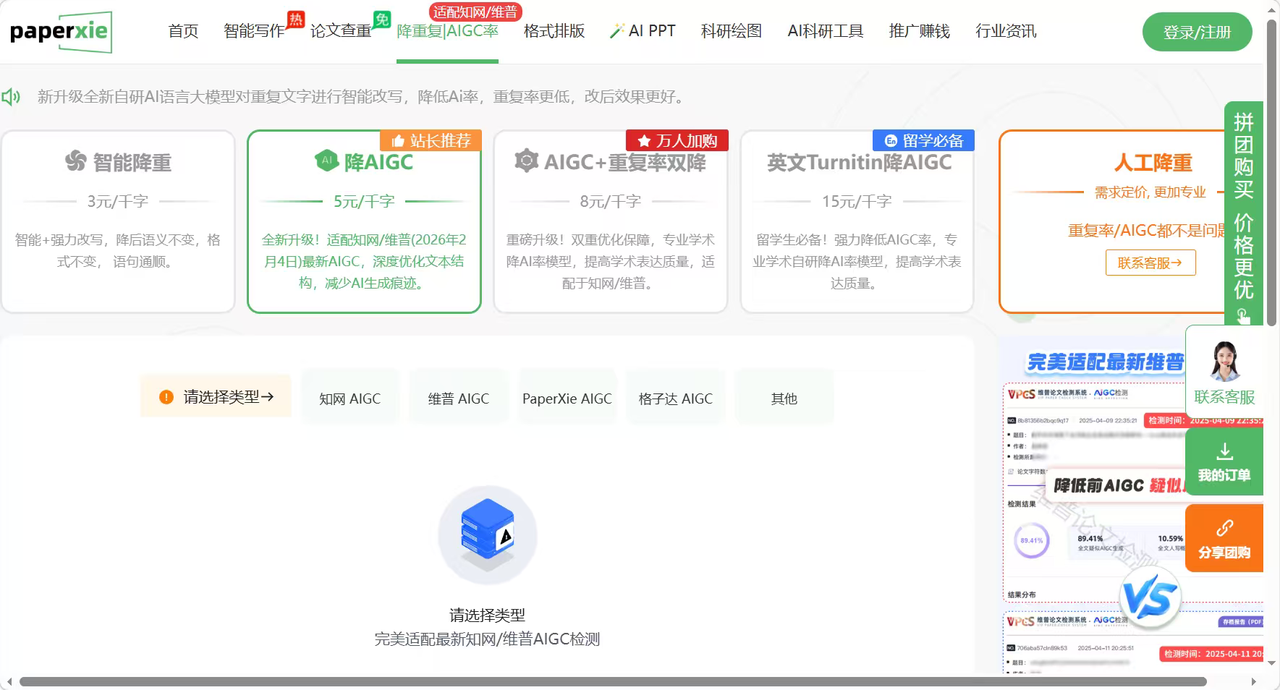This screenshot has width=1280, height=690.
Task: Click the customer service avatar icon
Action: (1225, 361)
